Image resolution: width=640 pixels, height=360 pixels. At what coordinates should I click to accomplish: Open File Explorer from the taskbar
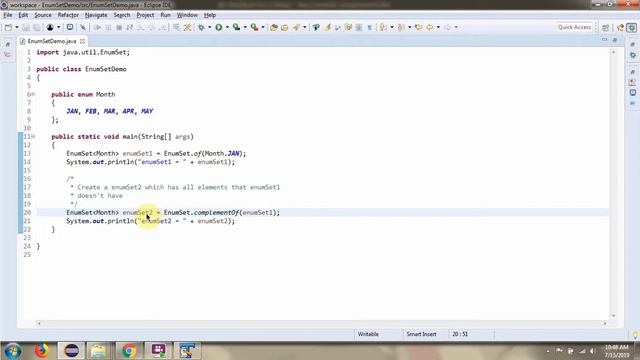pos(98,351)
